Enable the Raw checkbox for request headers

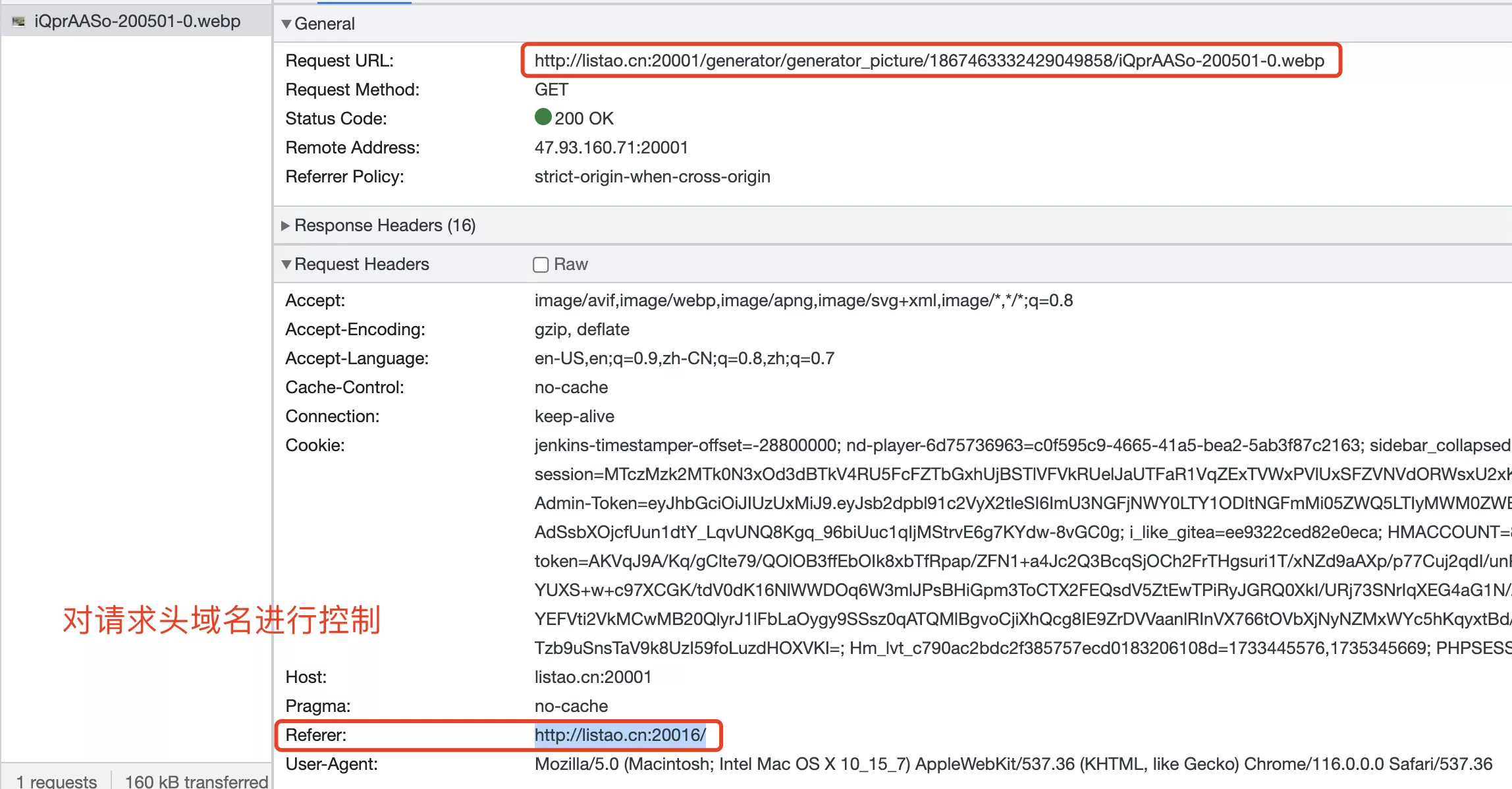tap(541, 265)
